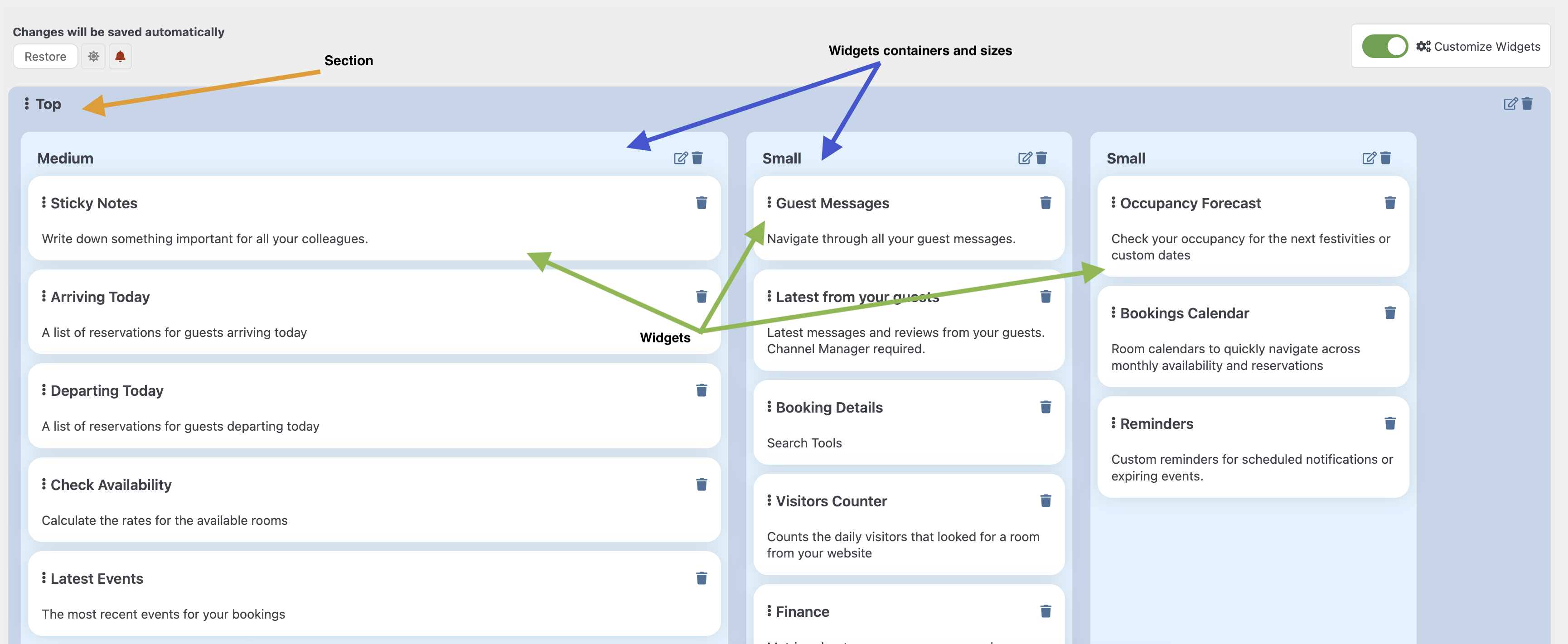
Task: Remove the Guest Messages widget
Action: [1046, 202]
